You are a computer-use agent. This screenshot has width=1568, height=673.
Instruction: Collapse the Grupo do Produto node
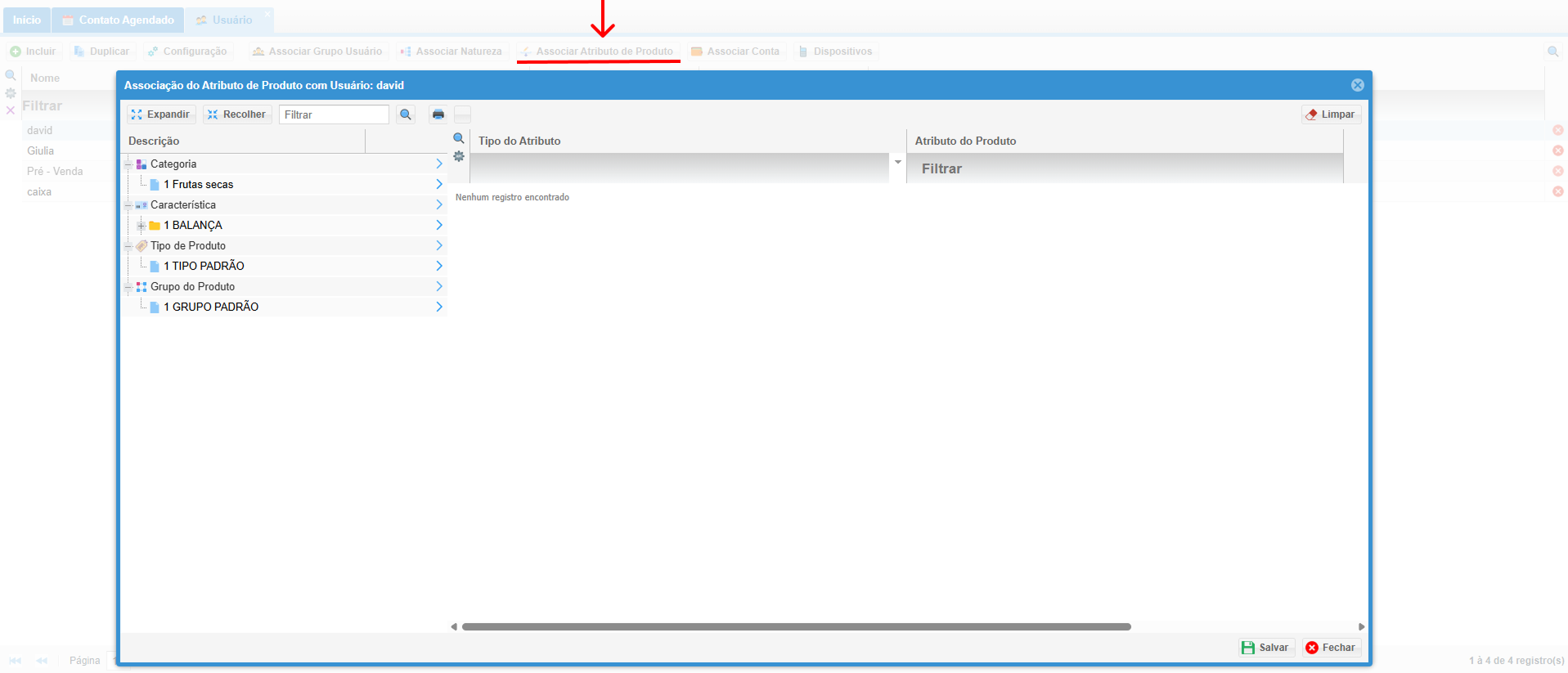click(x=128, y=287)
